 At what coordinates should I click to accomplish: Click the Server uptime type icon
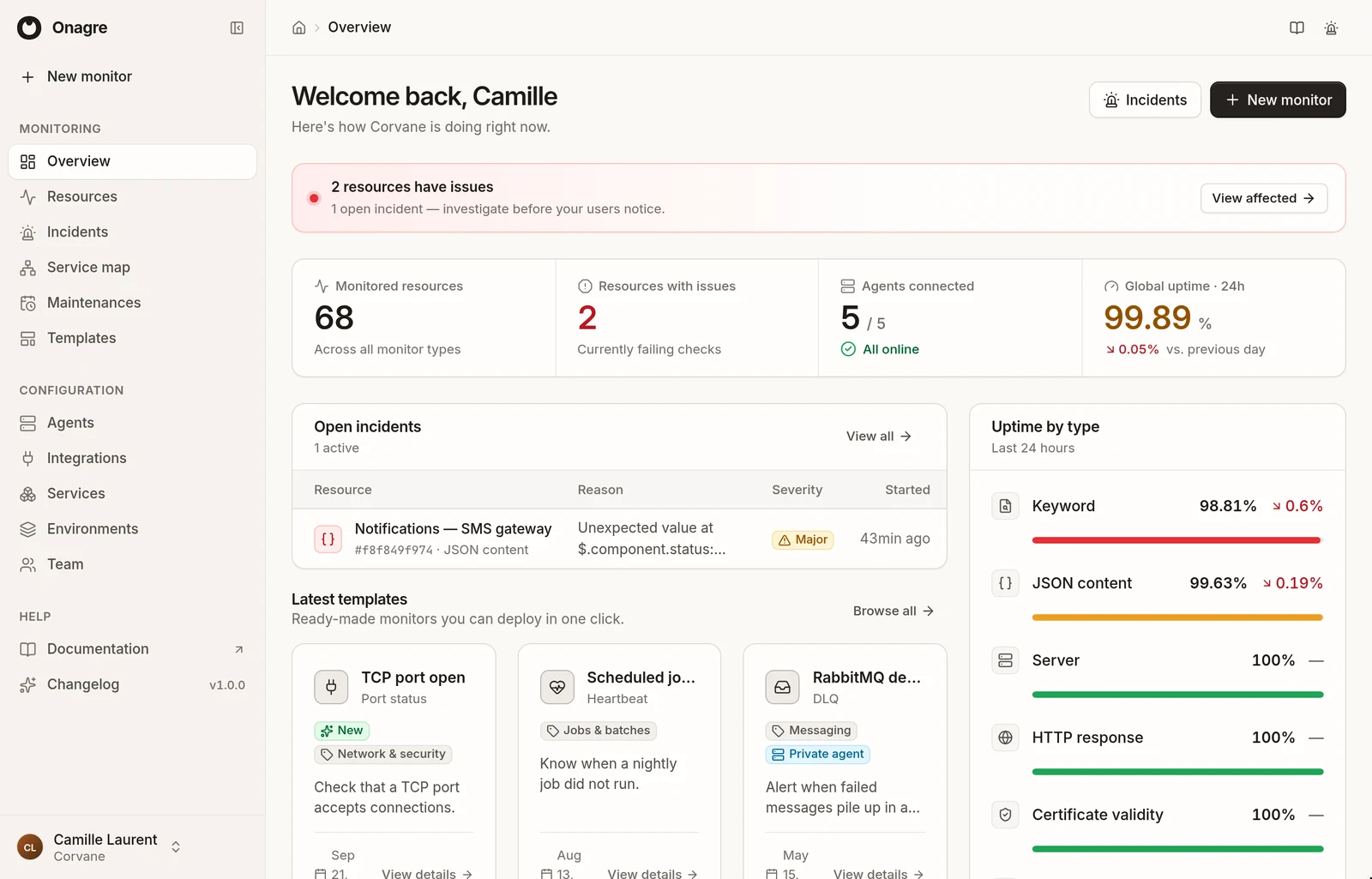coord(1006,660)
